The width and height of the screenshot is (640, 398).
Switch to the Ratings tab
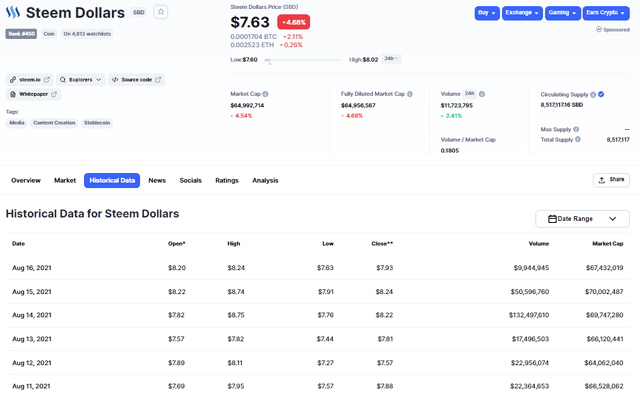(x=227, y=180)
